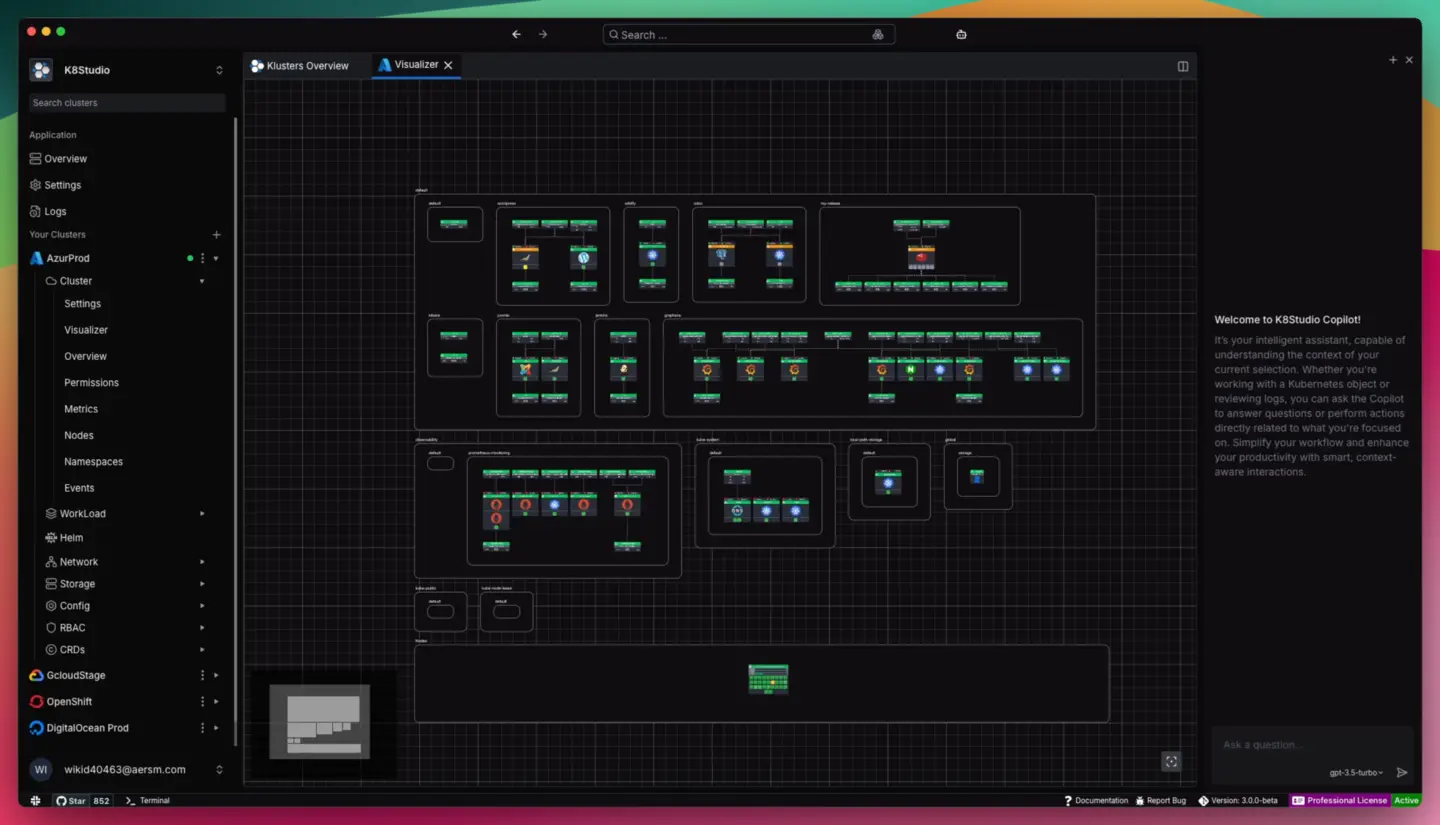Click the Jenkins pod icon in the visualizer

pyautogui.click(x=623, y=370)
